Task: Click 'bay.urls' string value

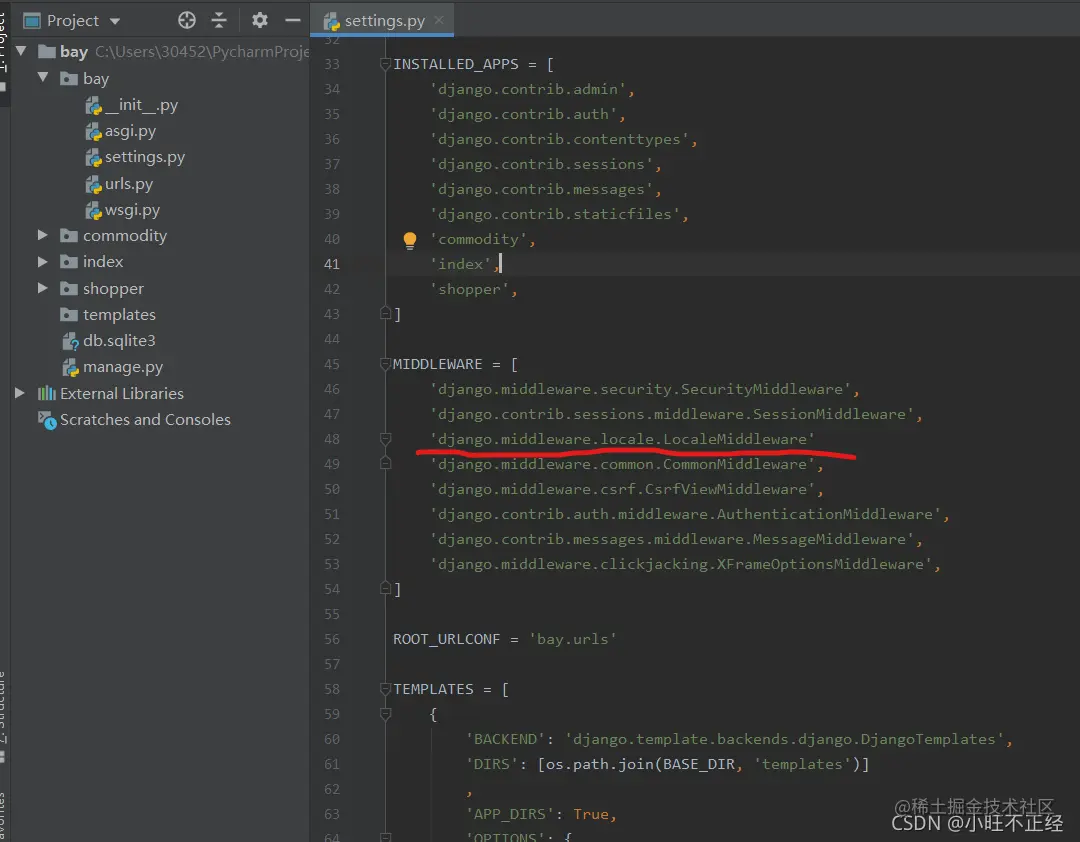Action: [572, 639]
